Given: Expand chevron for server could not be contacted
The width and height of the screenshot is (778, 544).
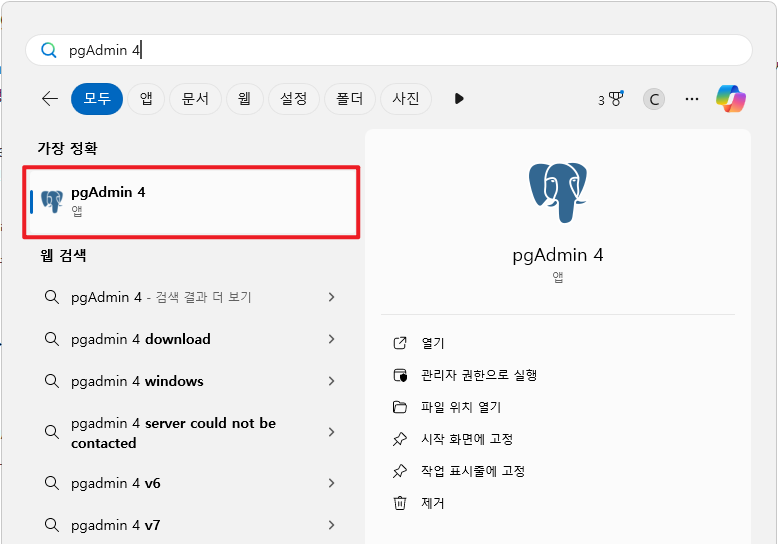Looking at the screenshot, I should 331,432.
